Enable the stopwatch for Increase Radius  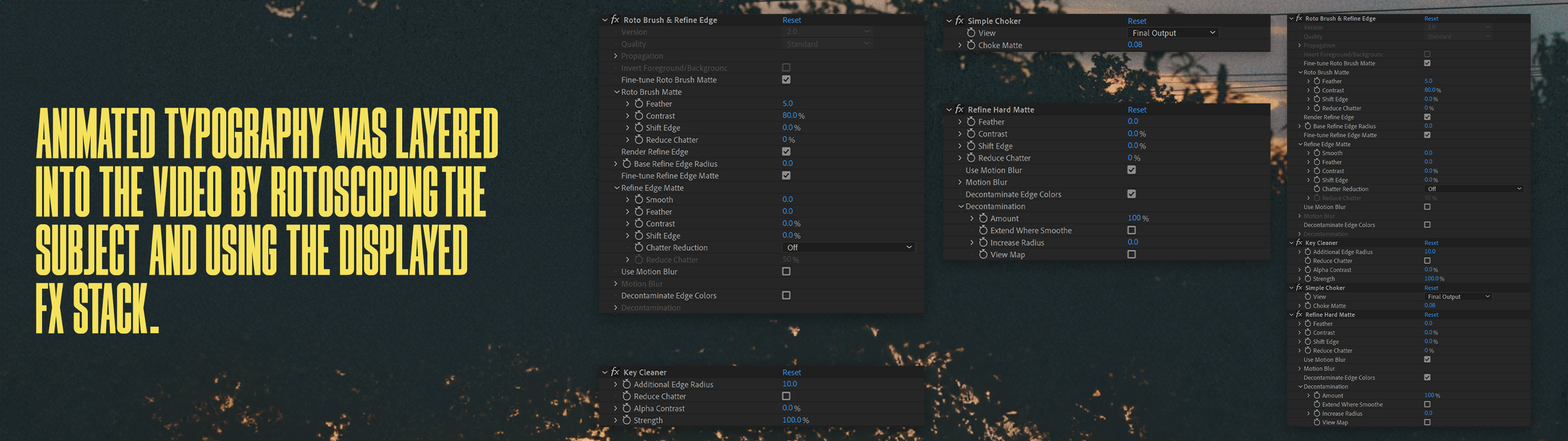pyautogui.click(x=983, y=243)
